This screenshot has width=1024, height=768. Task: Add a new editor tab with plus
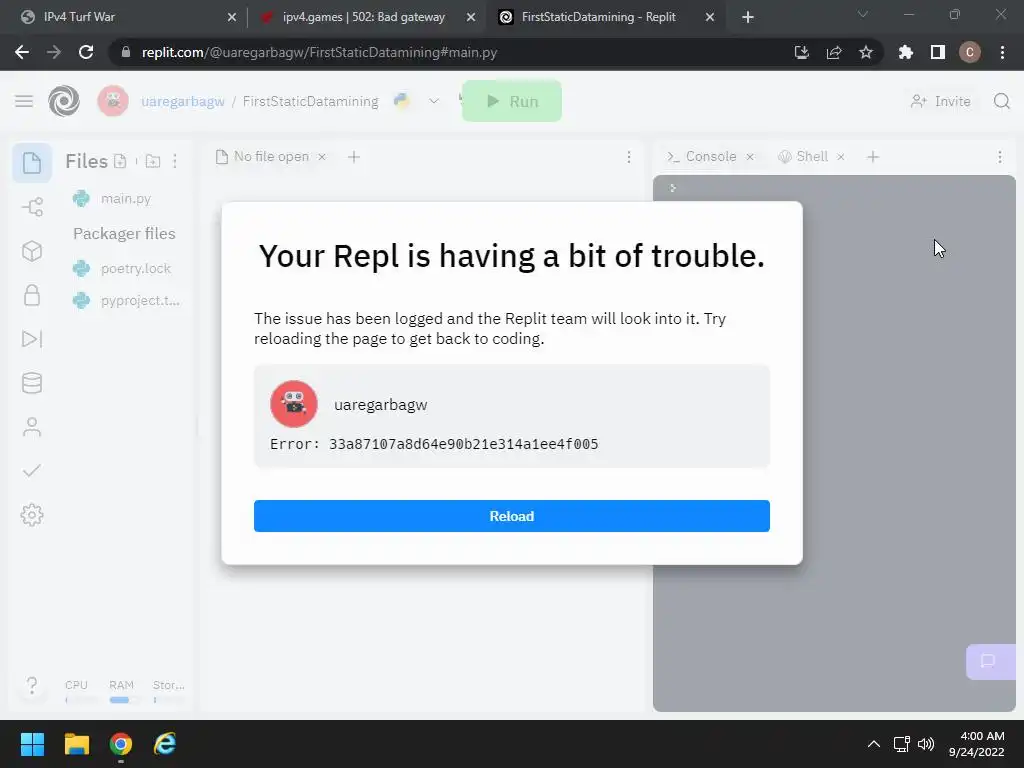(x=354, y=157)
